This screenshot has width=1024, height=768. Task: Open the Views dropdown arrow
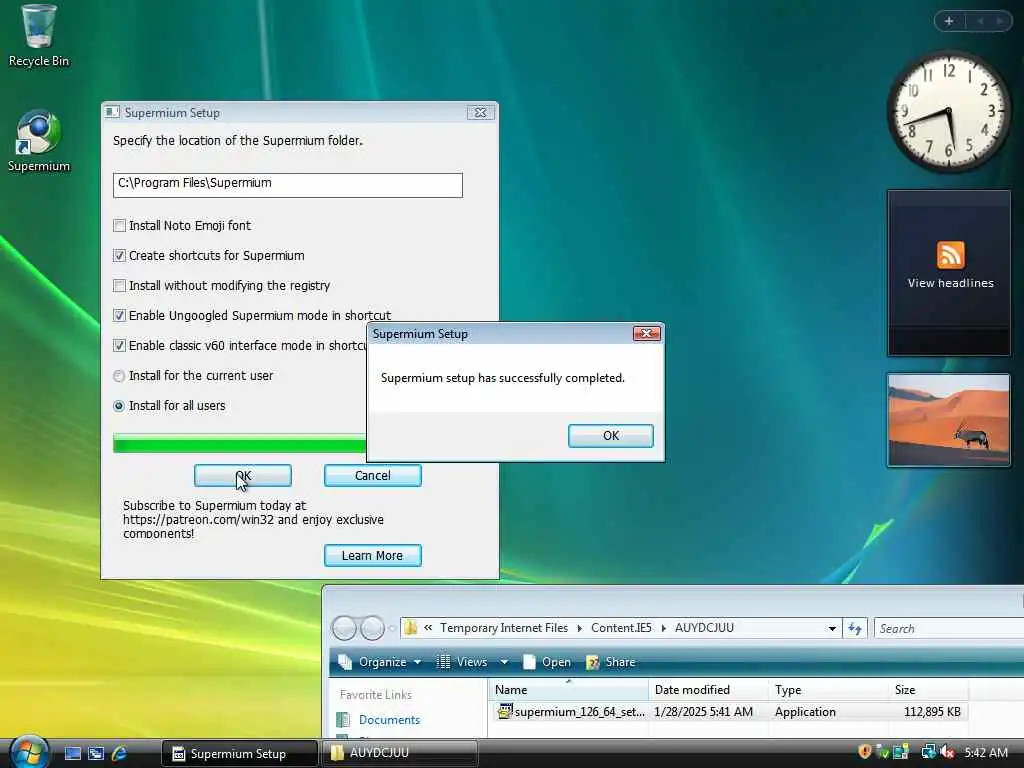click(504, 662)
